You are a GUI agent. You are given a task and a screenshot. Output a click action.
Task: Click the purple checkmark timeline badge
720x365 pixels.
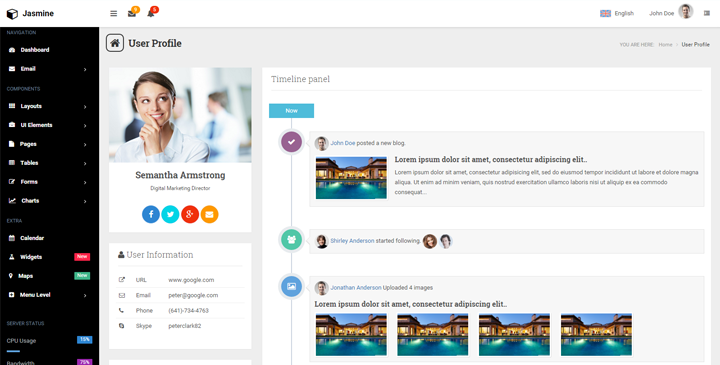(x=291, y=142)
